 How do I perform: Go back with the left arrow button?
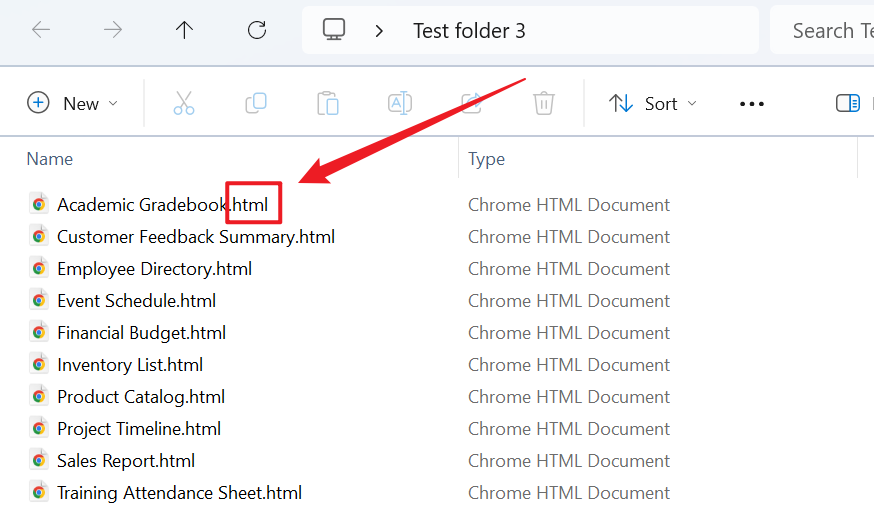(41, 30)
